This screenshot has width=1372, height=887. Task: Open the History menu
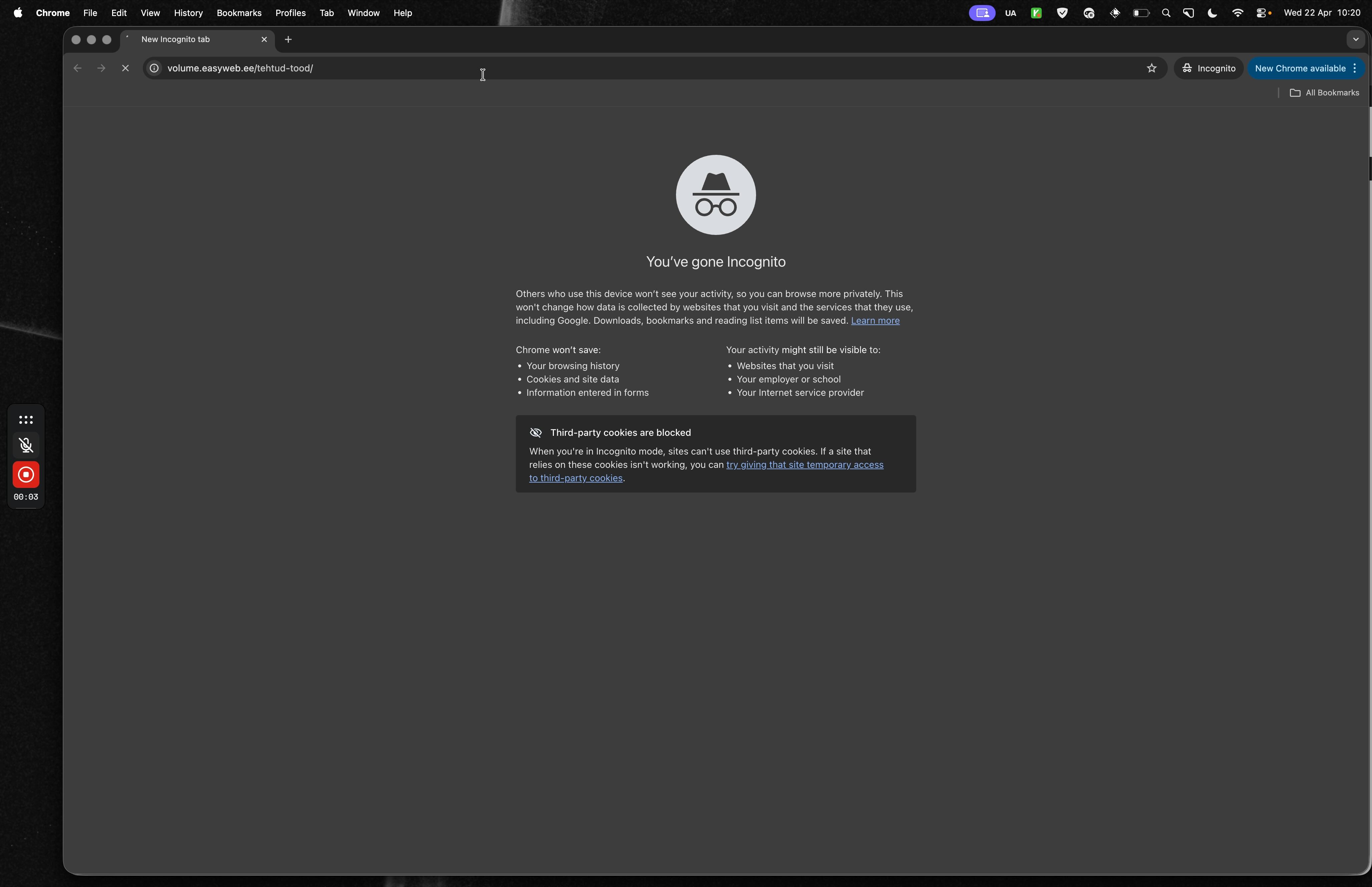188,13
